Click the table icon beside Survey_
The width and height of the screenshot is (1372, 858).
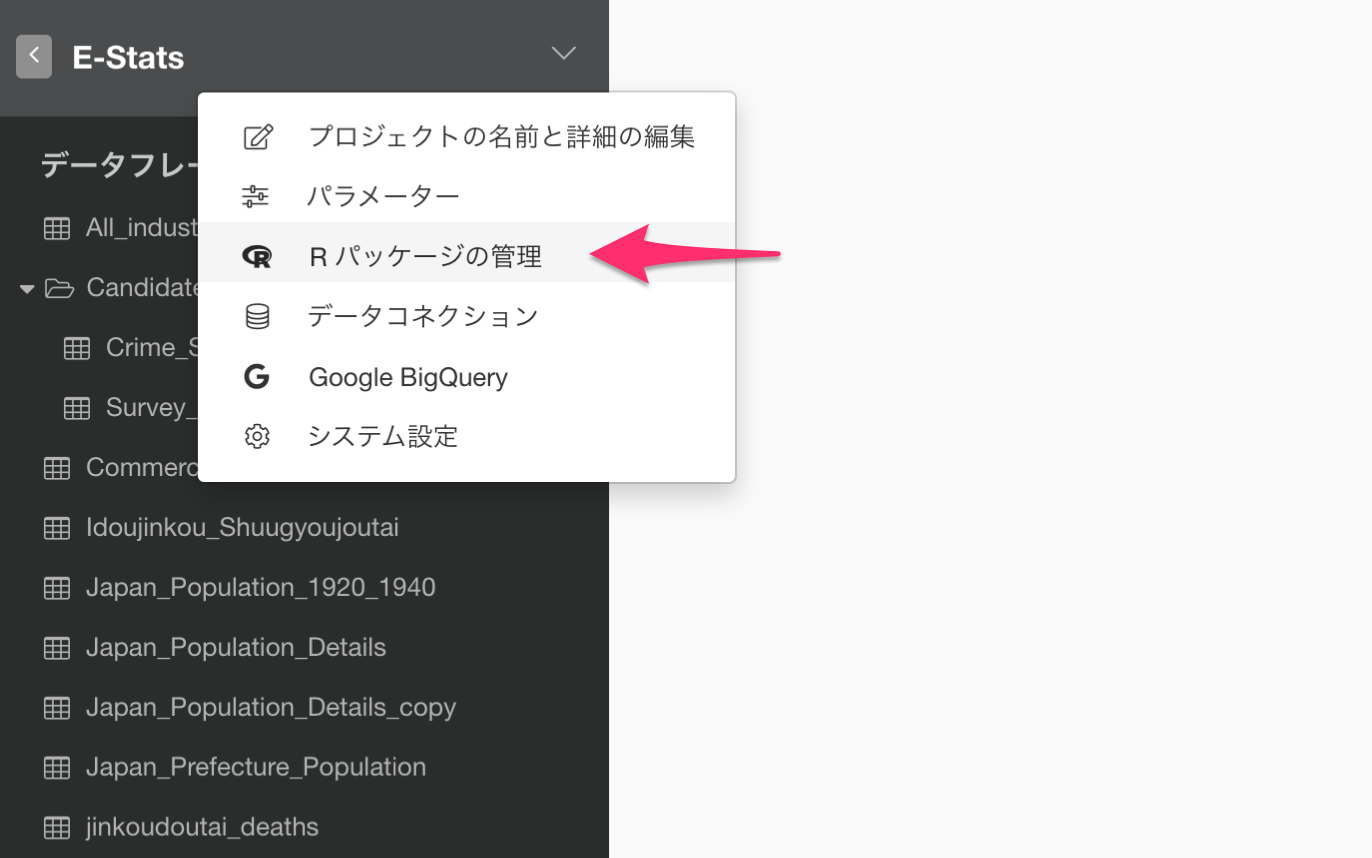[x=77, y=408]
